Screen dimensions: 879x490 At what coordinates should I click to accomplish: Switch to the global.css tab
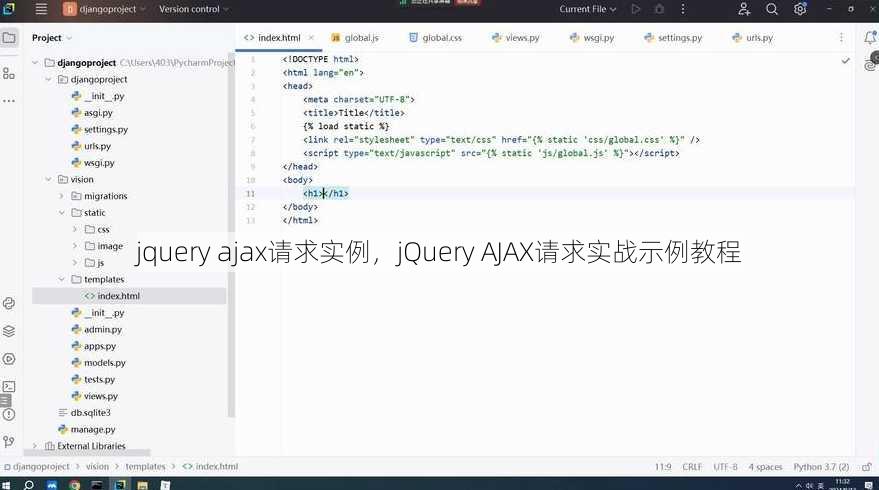point(436,38)
